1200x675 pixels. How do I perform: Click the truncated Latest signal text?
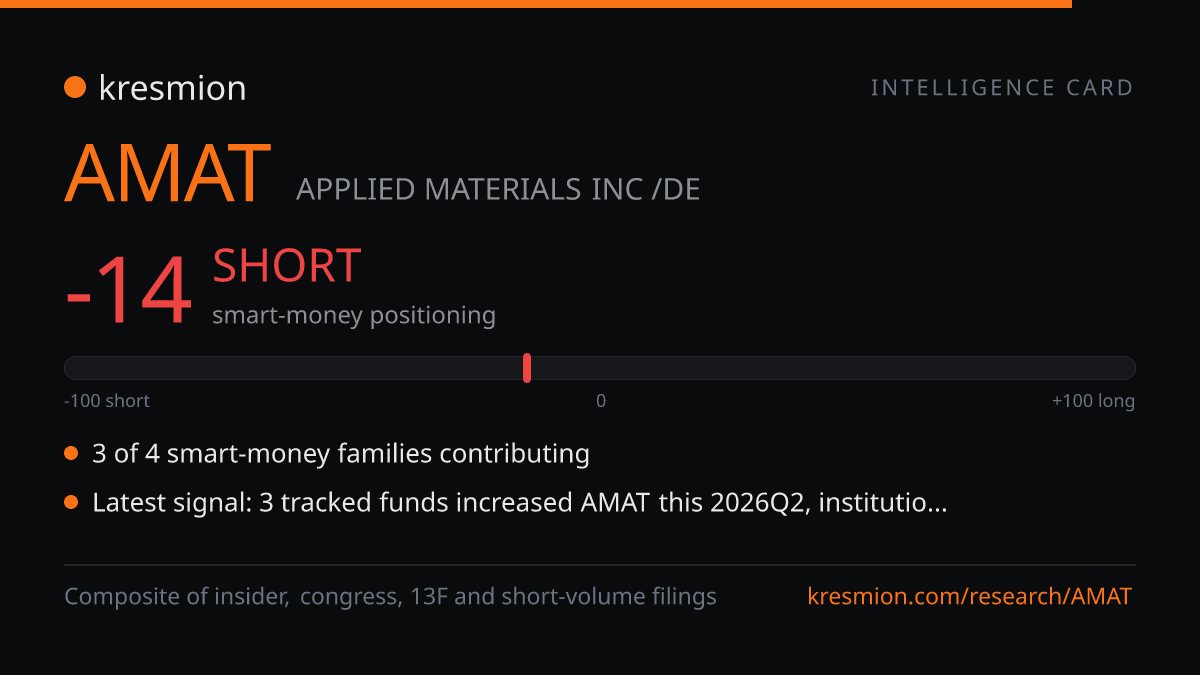click(520, 502)
